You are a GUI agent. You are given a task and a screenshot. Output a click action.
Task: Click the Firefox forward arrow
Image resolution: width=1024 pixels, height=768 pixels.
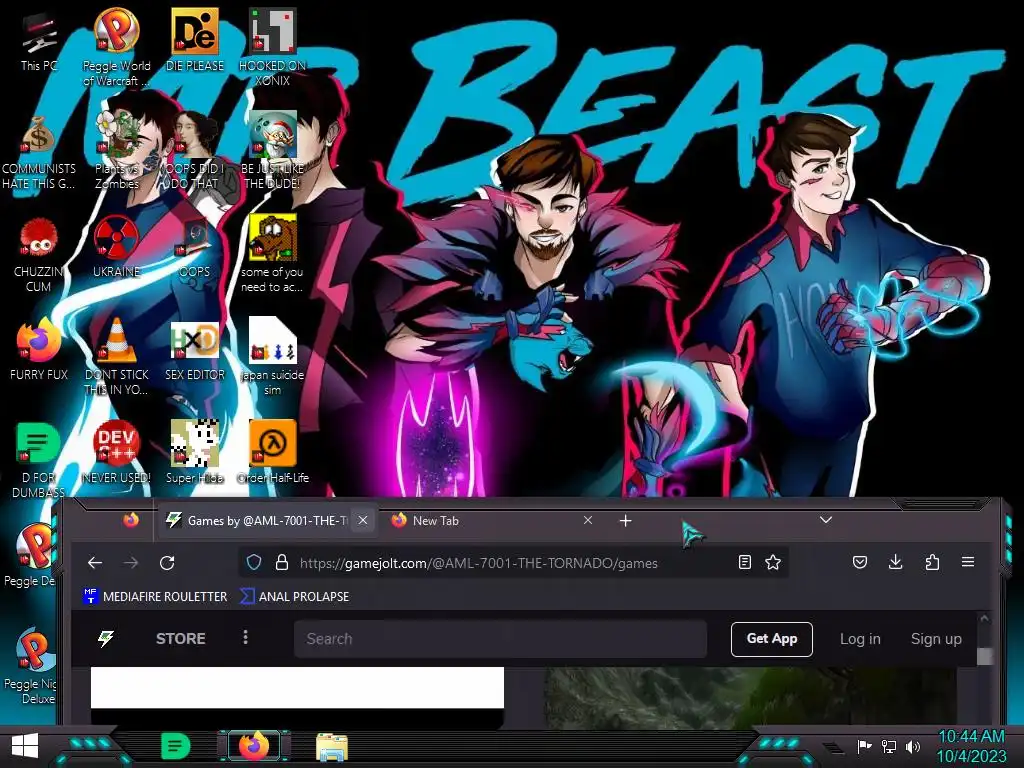point(131,562)
